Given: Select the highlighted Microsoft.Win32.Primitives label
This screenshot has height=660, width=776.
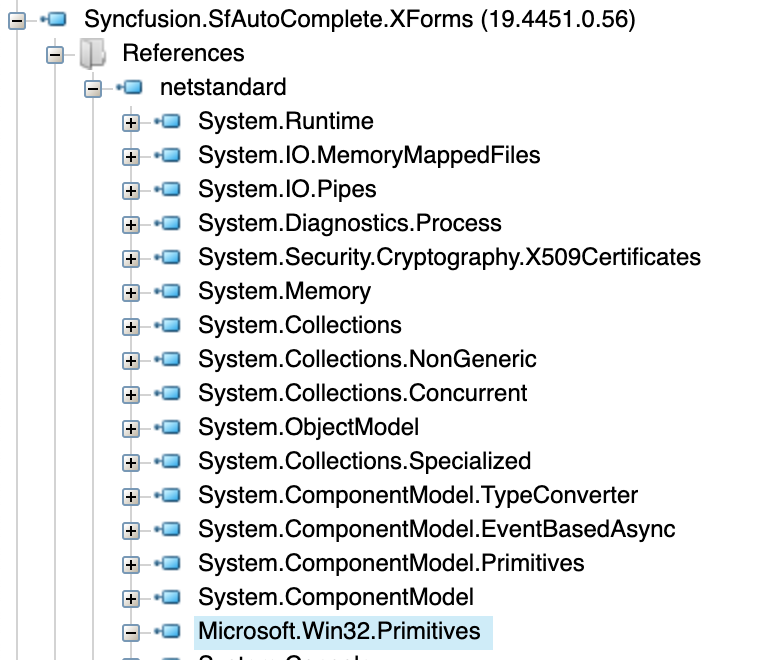Looking at the screenshot, I should [x=340, y=631].
